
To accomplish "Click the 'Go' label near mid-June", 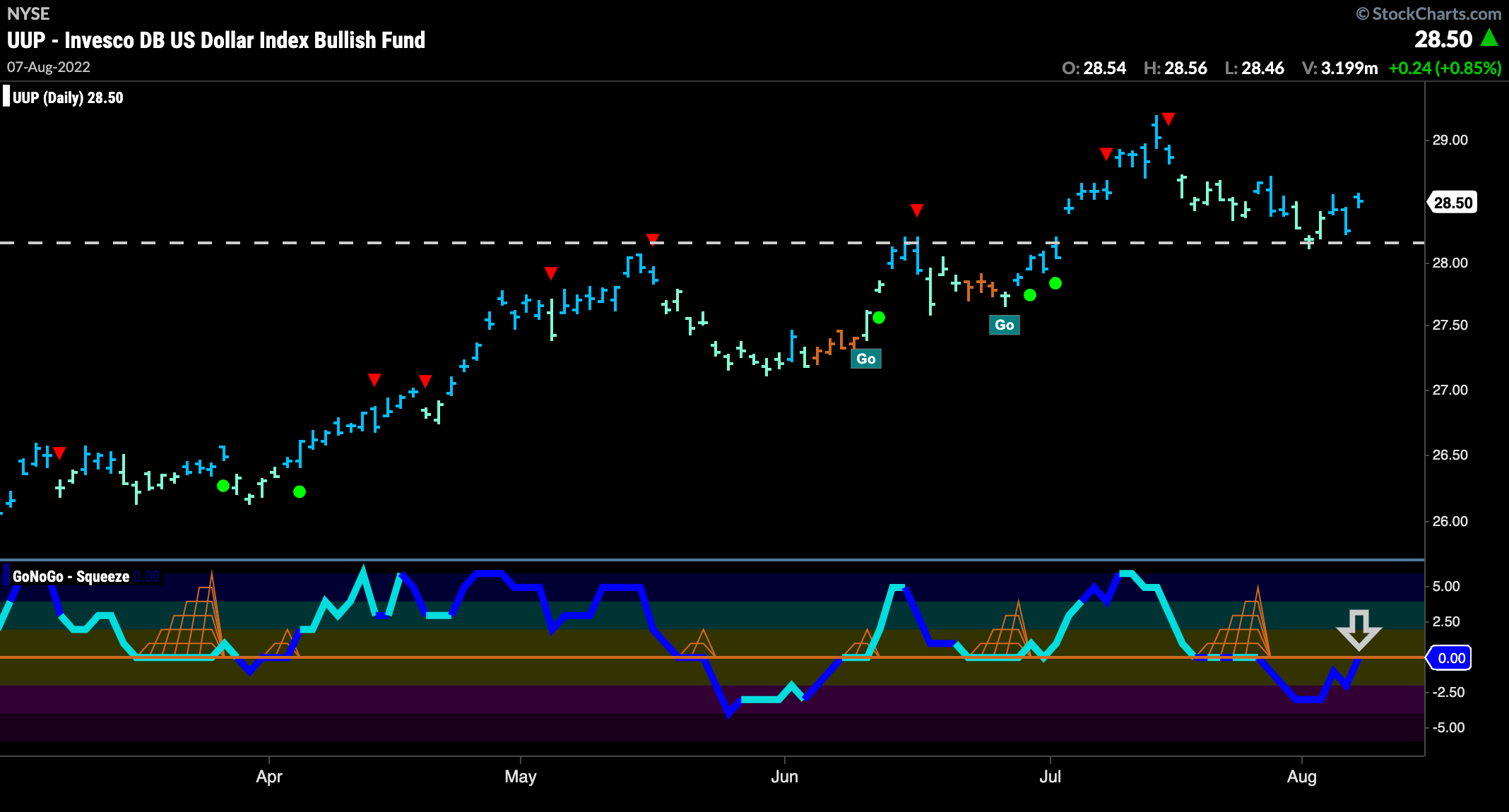I will [x=865, y=359].
